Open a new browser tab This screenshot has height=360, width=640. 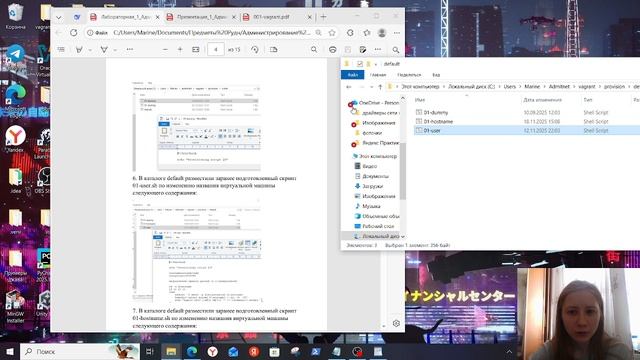pos(323,17)
